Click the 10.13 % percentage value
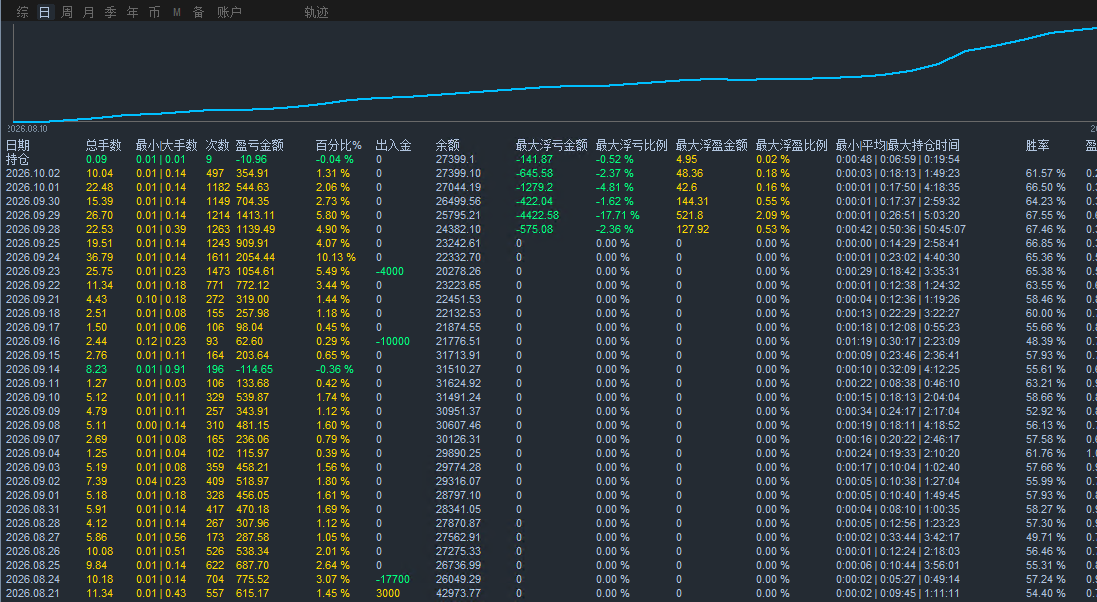The width and height of the screenshot is (1097, 602). 336,258
